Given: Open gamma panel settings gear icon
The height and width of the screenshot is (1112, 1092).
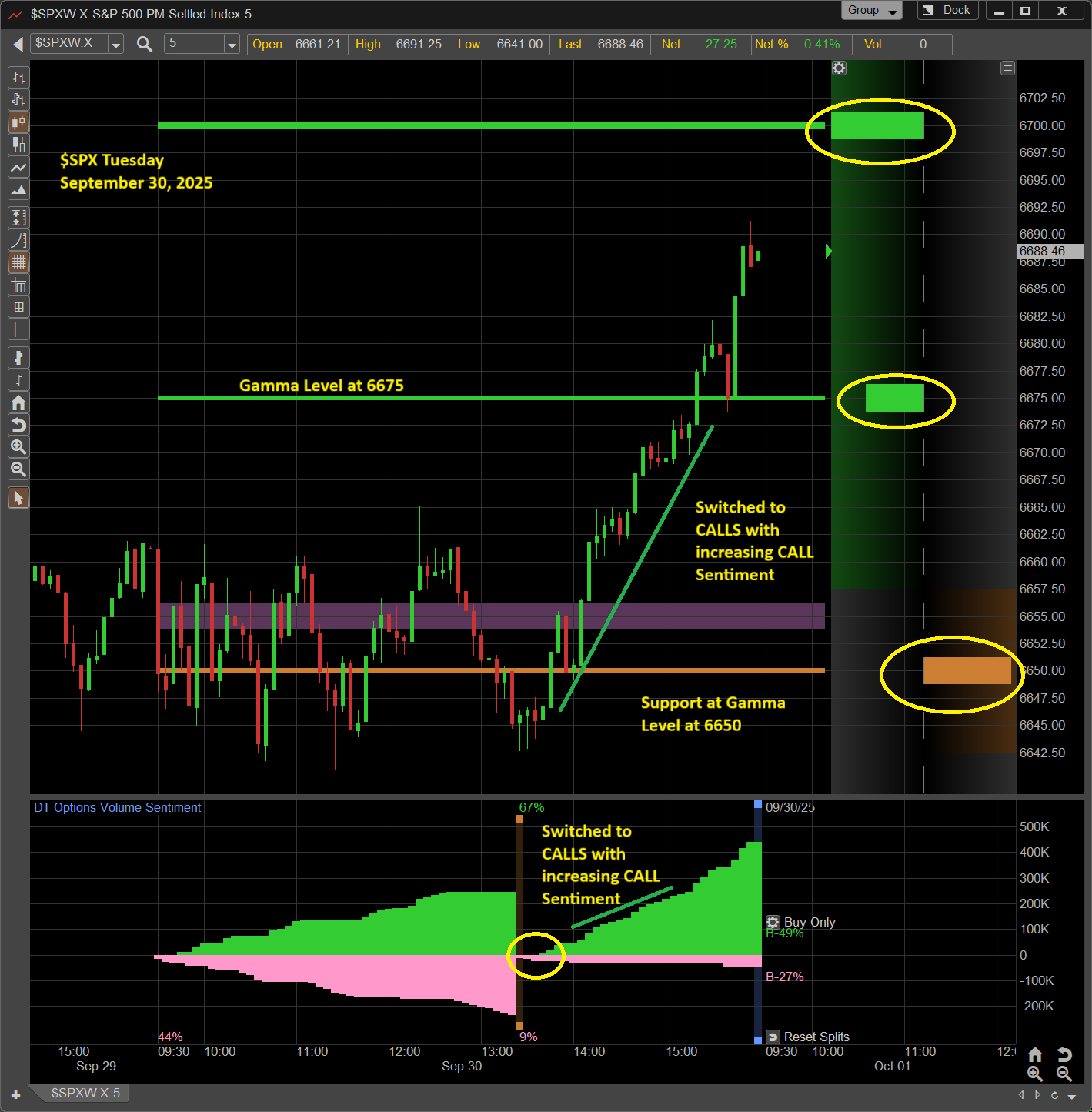Looking at the screenshot, I should (839, 68).
